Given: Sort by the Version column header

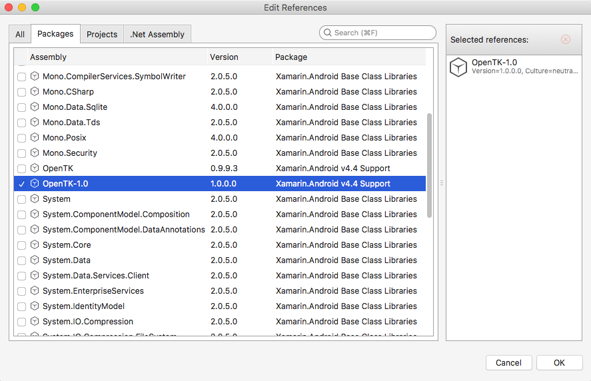Looking at the screenshot, I should (x=240, y=57).
